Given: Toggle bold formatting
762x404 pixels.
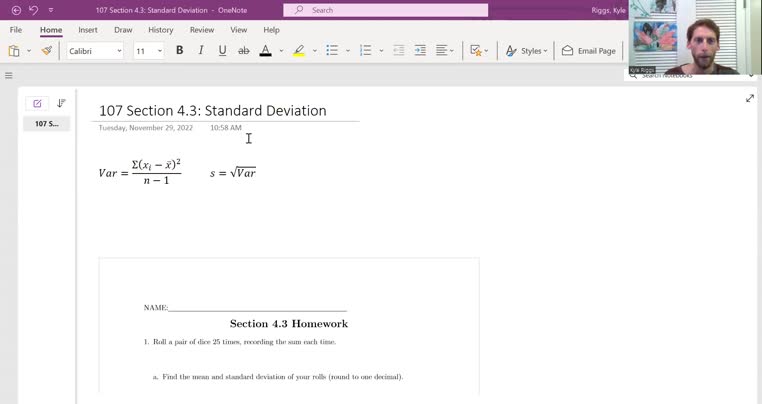Looking at the screenshot, I should (179, 51).
